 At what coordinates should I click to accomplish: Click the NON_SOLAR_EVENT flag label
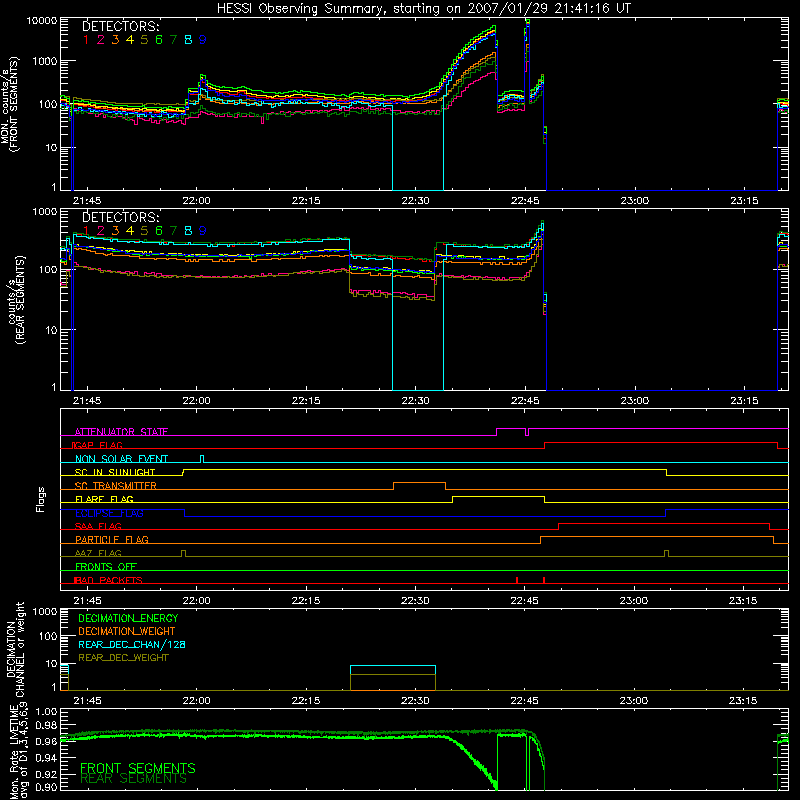(121, 459)
